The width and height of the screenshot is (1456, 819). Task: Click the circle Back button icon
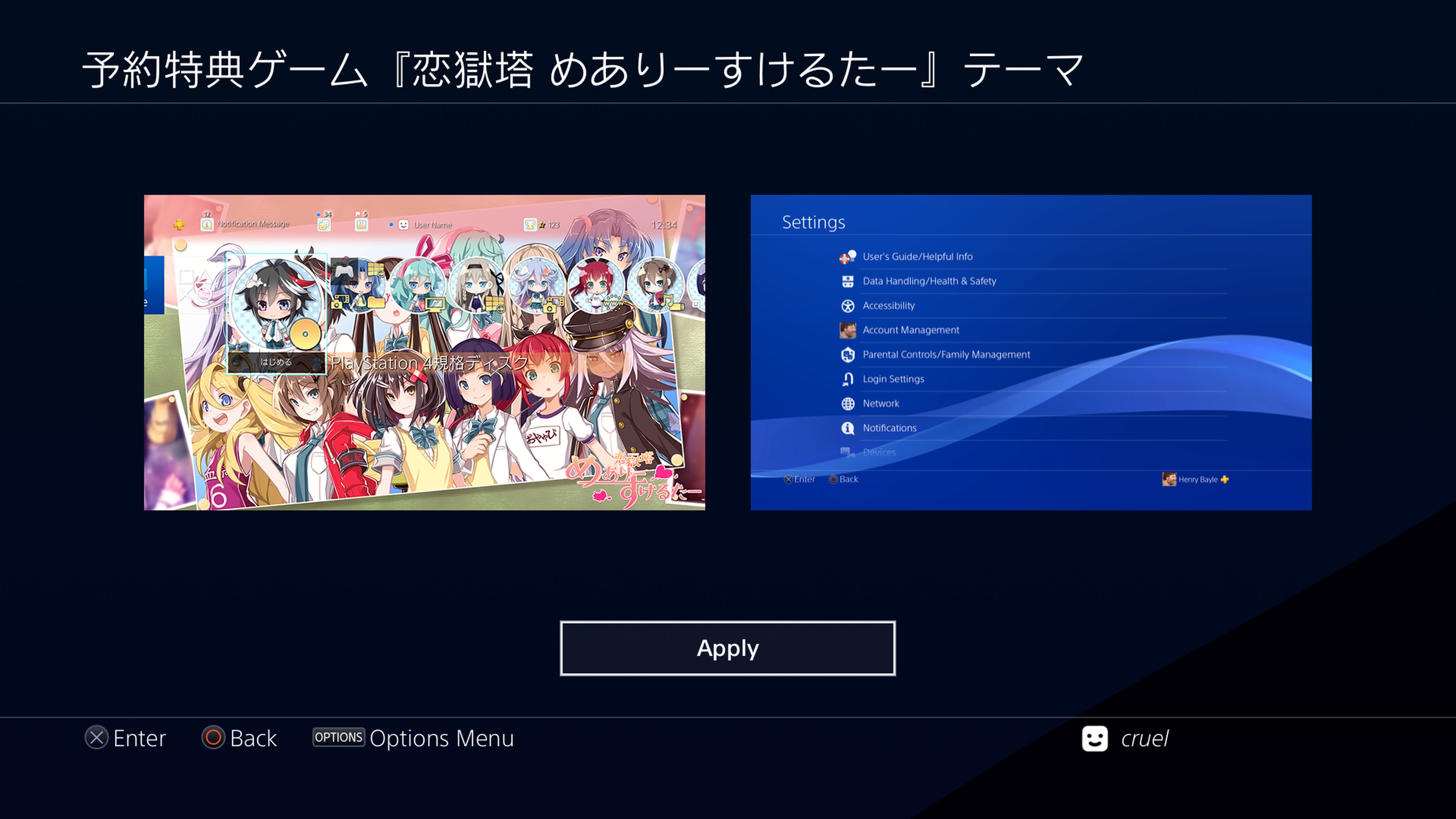[x=213, y=737]
